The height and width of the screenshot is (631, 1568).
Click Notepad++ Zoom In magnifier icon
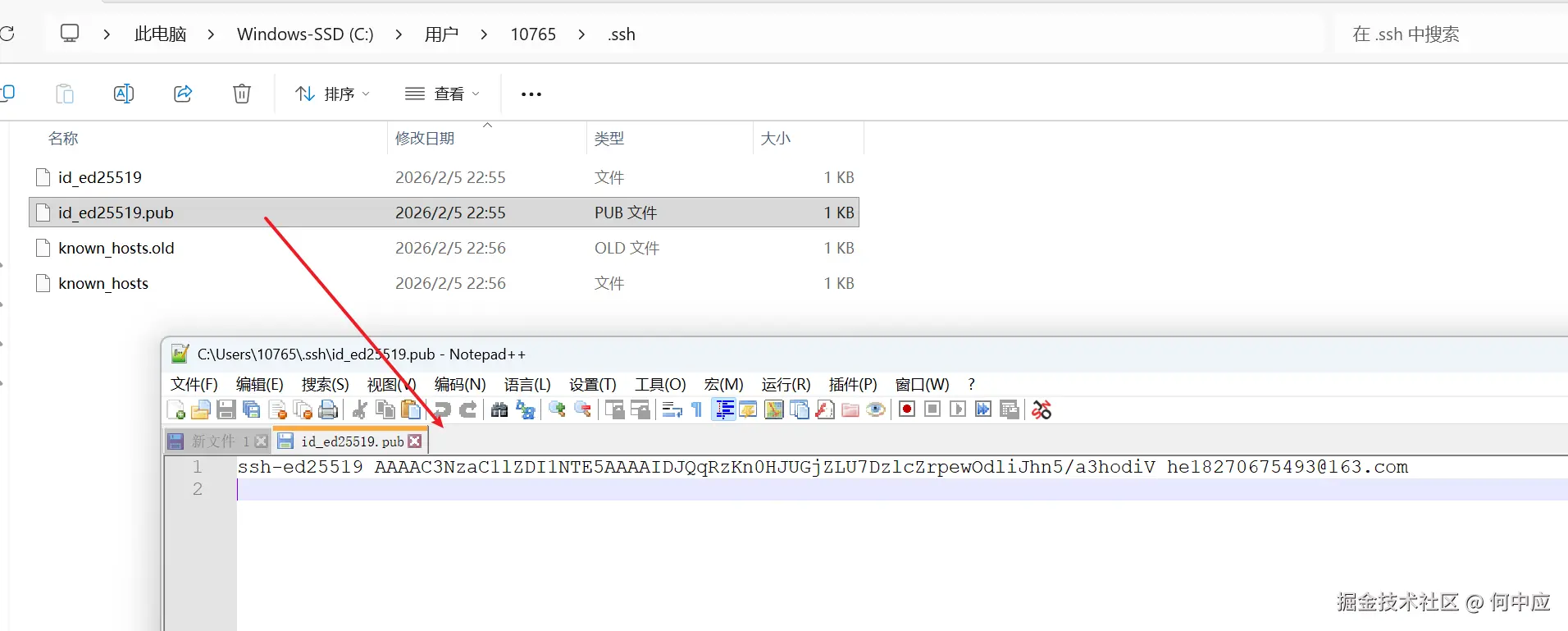[558, 409]
